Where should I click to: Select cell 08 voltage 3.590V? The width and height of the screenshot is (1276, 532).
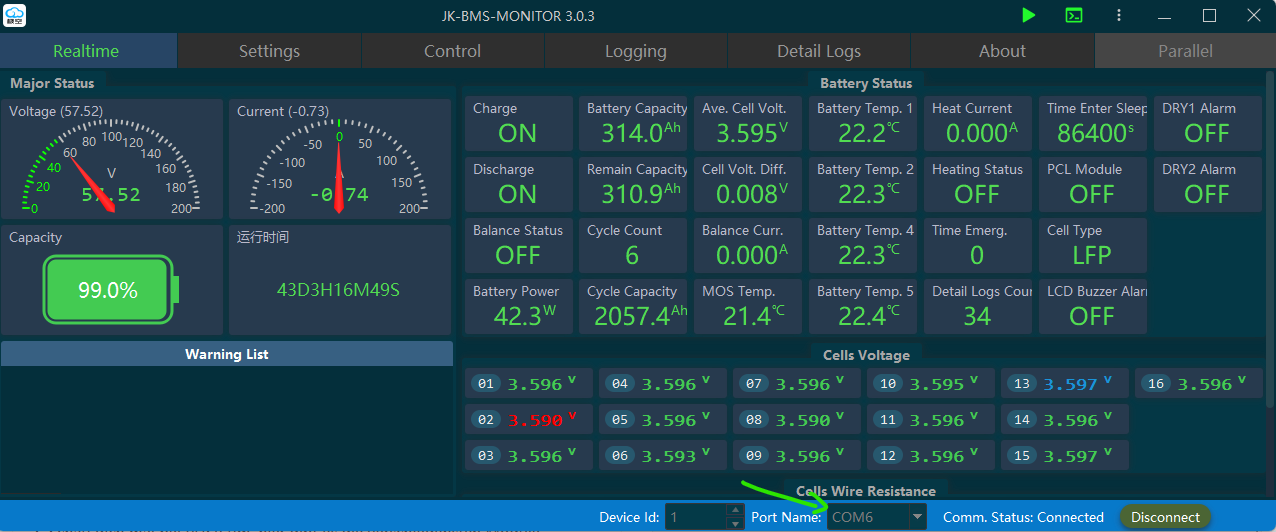pyautogui.click(x=797, y=419)
